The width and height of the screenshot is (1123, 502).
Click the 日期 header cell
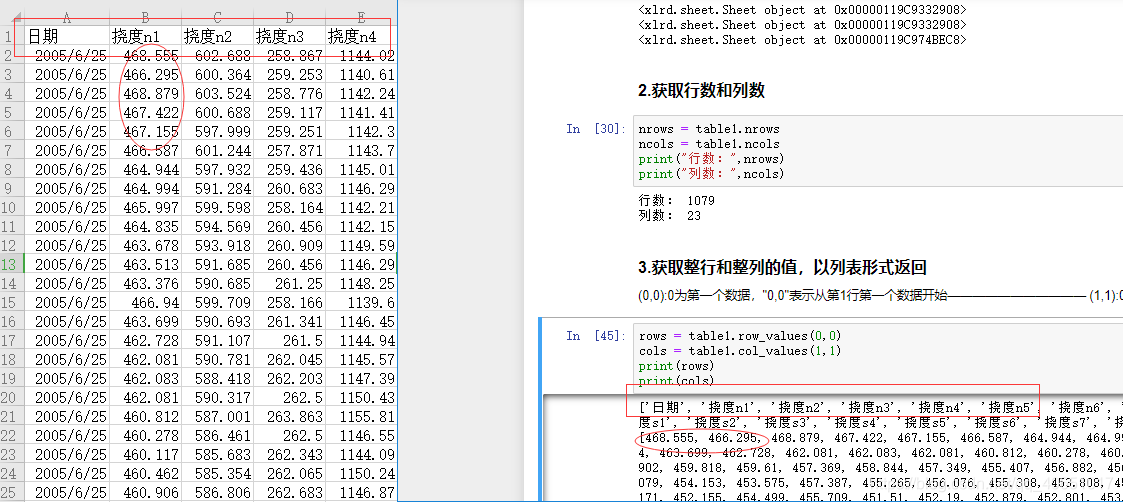[x=67, y=36]
